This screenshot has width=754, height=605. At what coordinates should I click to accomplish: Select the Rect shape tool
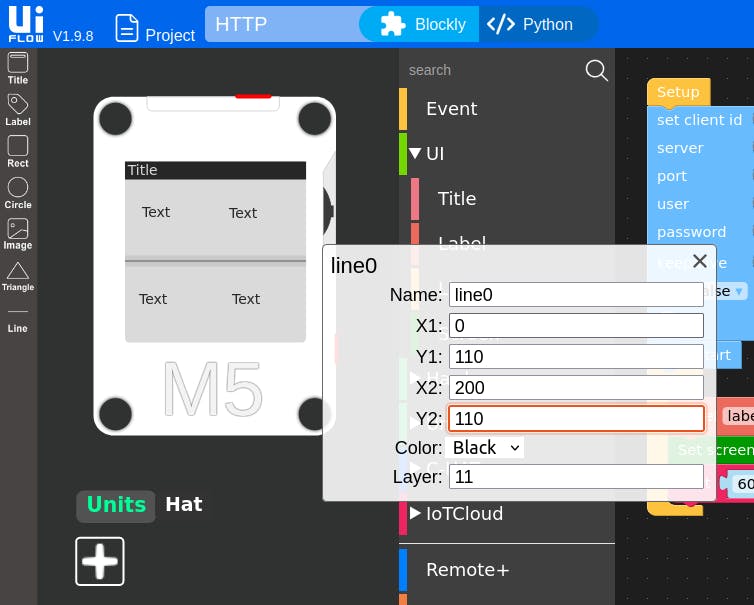(x=18, y=151)
